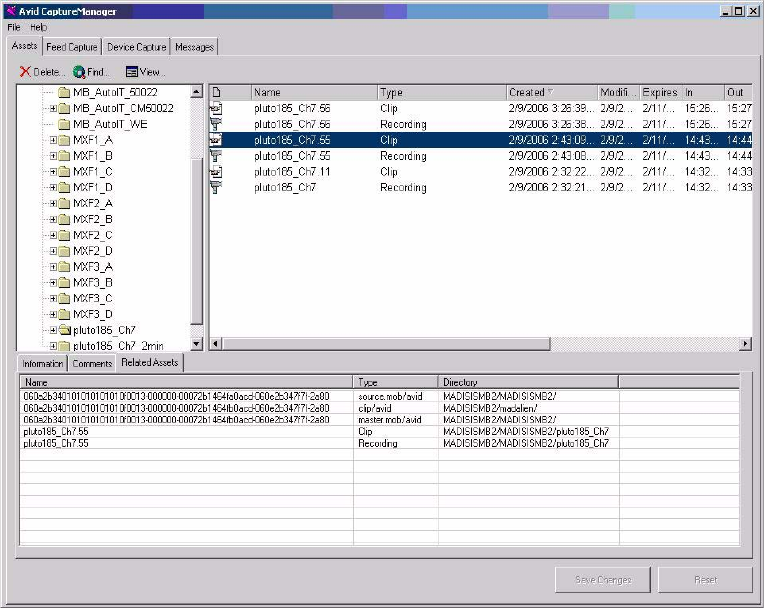This screenshot has width=764, height=608.
Task: Switch to the Messages tab
Action: tap(194, 47)
